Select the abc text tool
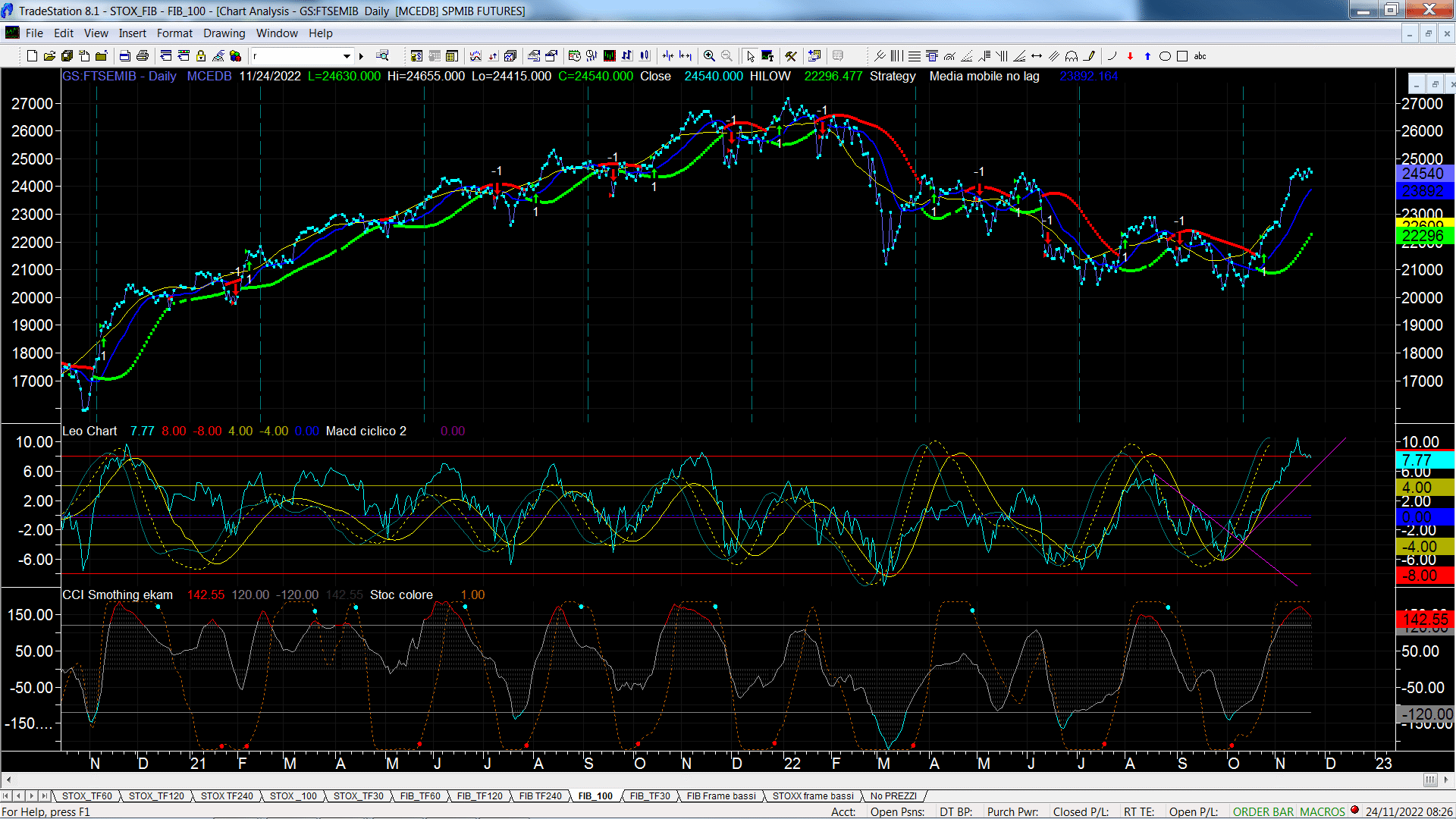 coord(1200,56)
